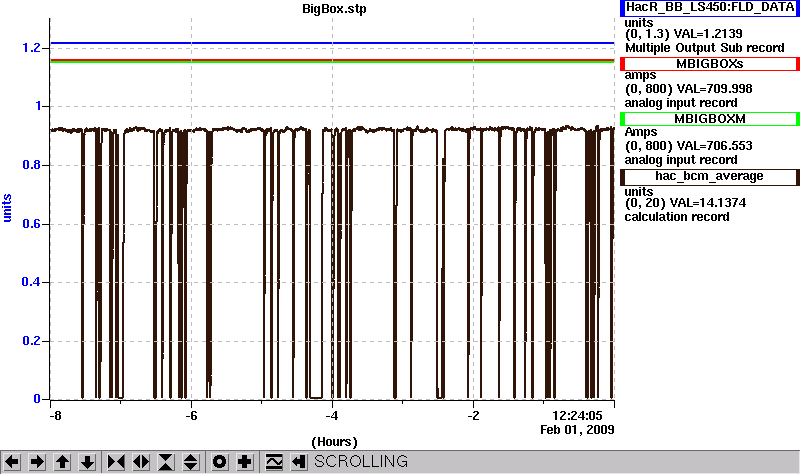Click the 'calculation record' text
800x474 pixels.
coord(677,217)
